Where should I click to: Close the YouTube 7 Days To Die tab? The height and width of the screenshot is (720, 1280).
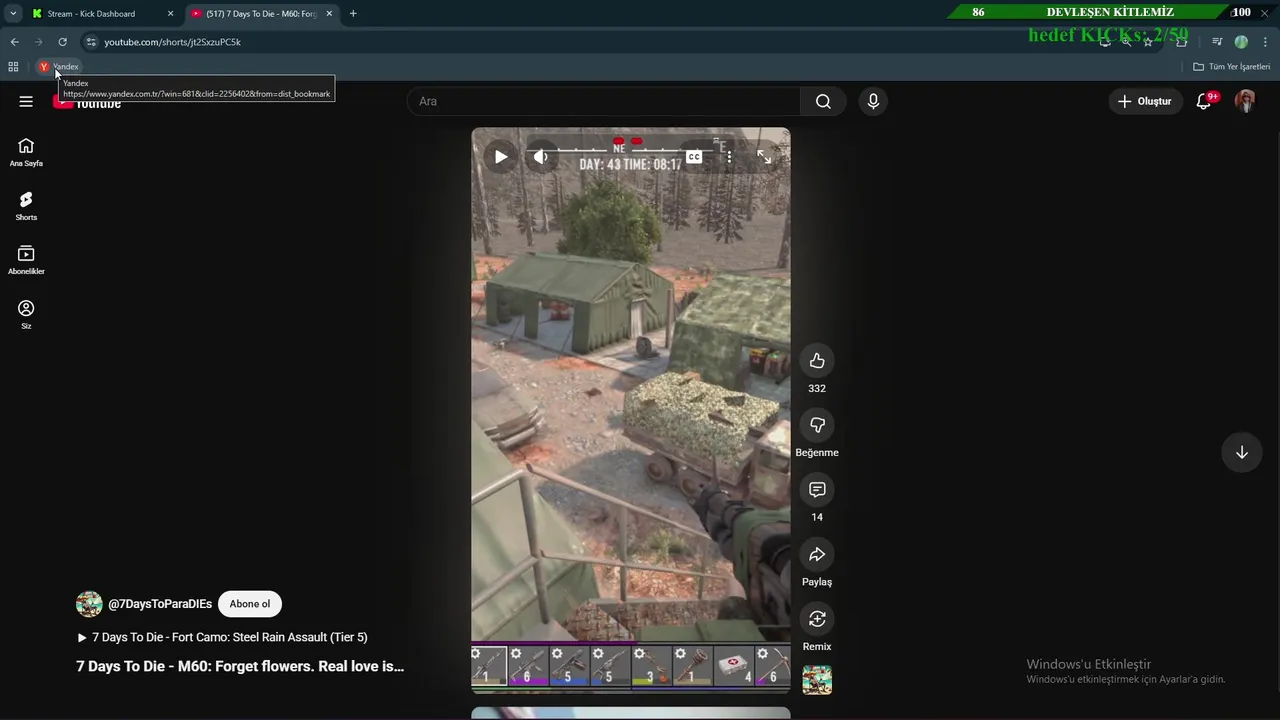[329, 14]
